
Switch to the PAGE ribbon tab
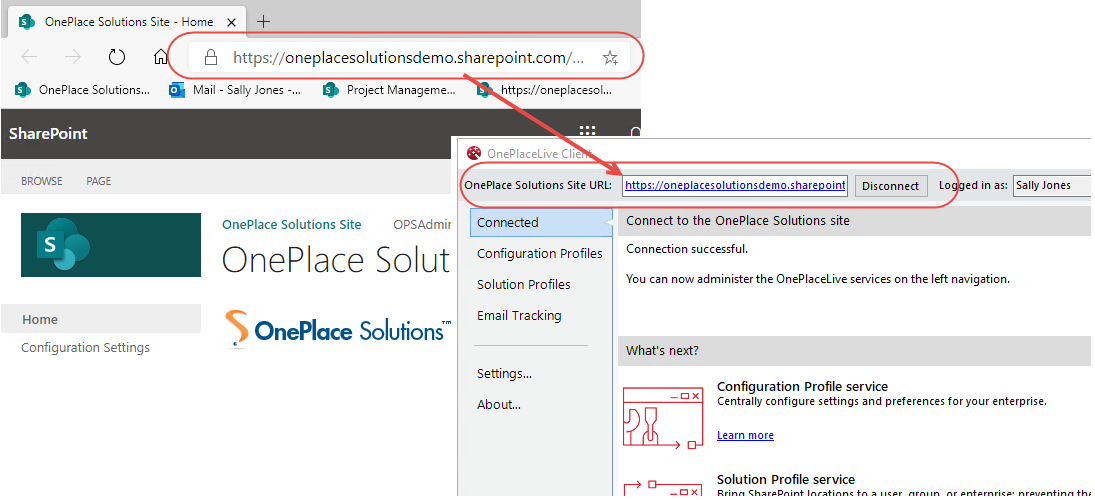click(98, 181)
